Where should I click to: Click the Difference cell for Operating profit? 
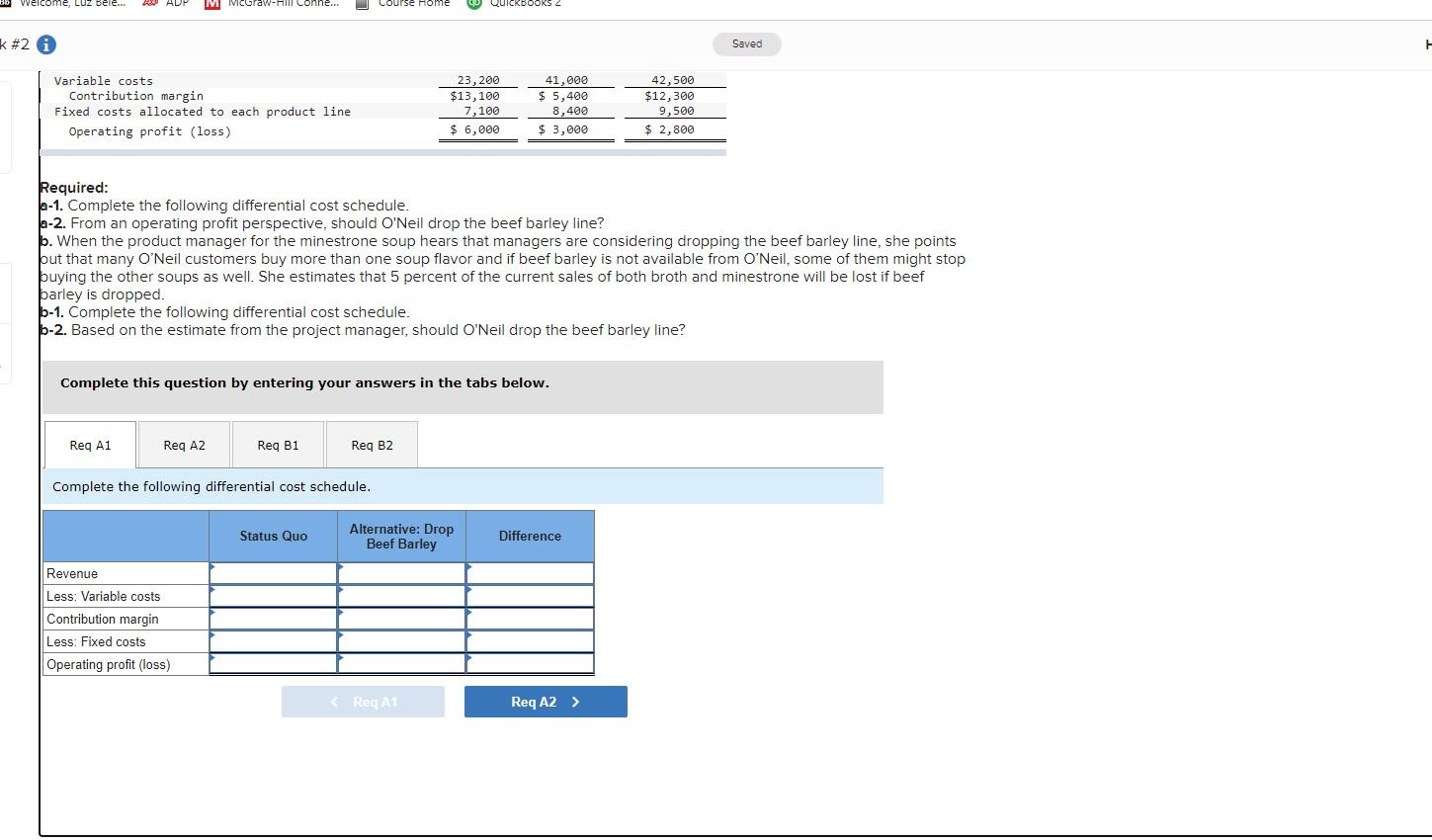(x=530, y=664)
